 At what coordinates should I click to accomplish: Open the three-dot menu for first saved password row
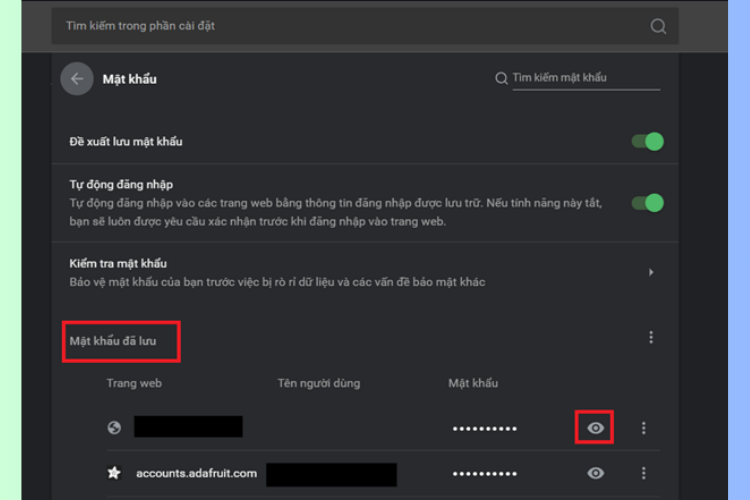click(x=643, y=428)
